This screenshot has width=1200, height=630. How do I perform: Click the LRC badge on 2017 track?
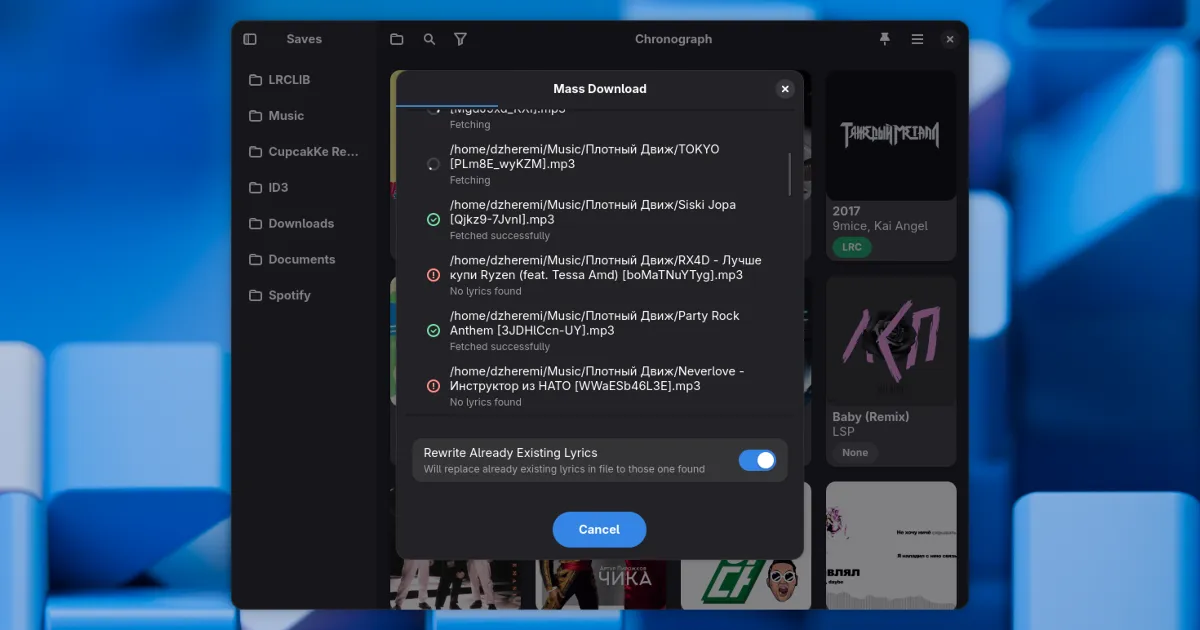coord(851,247)
